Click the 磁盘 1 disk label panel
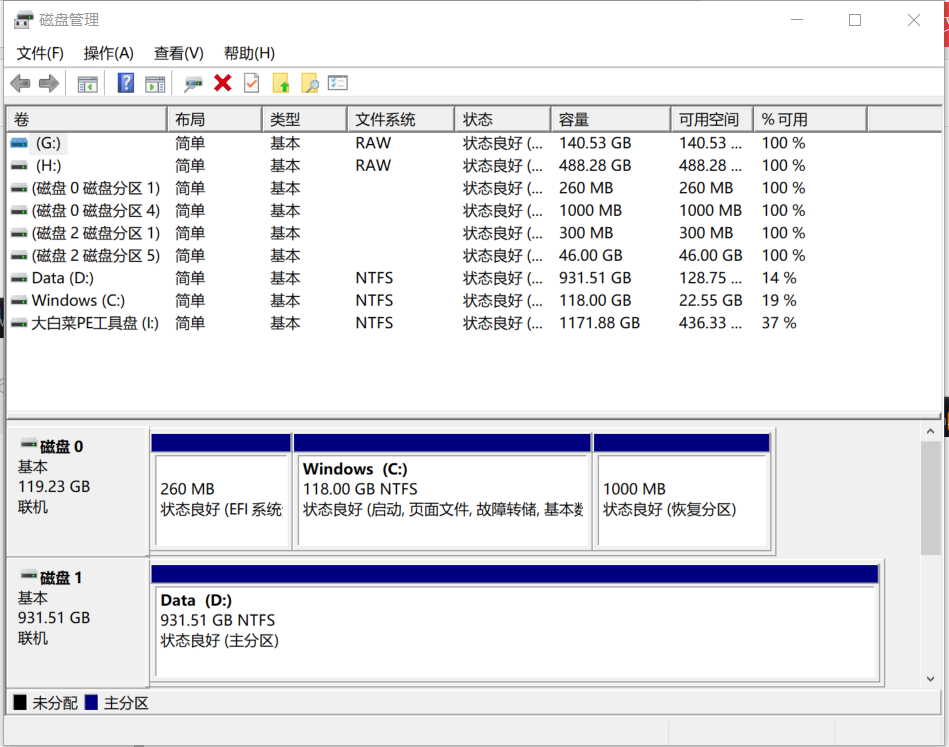This screenshot has width=949, height=747. (x=77, y=622)
